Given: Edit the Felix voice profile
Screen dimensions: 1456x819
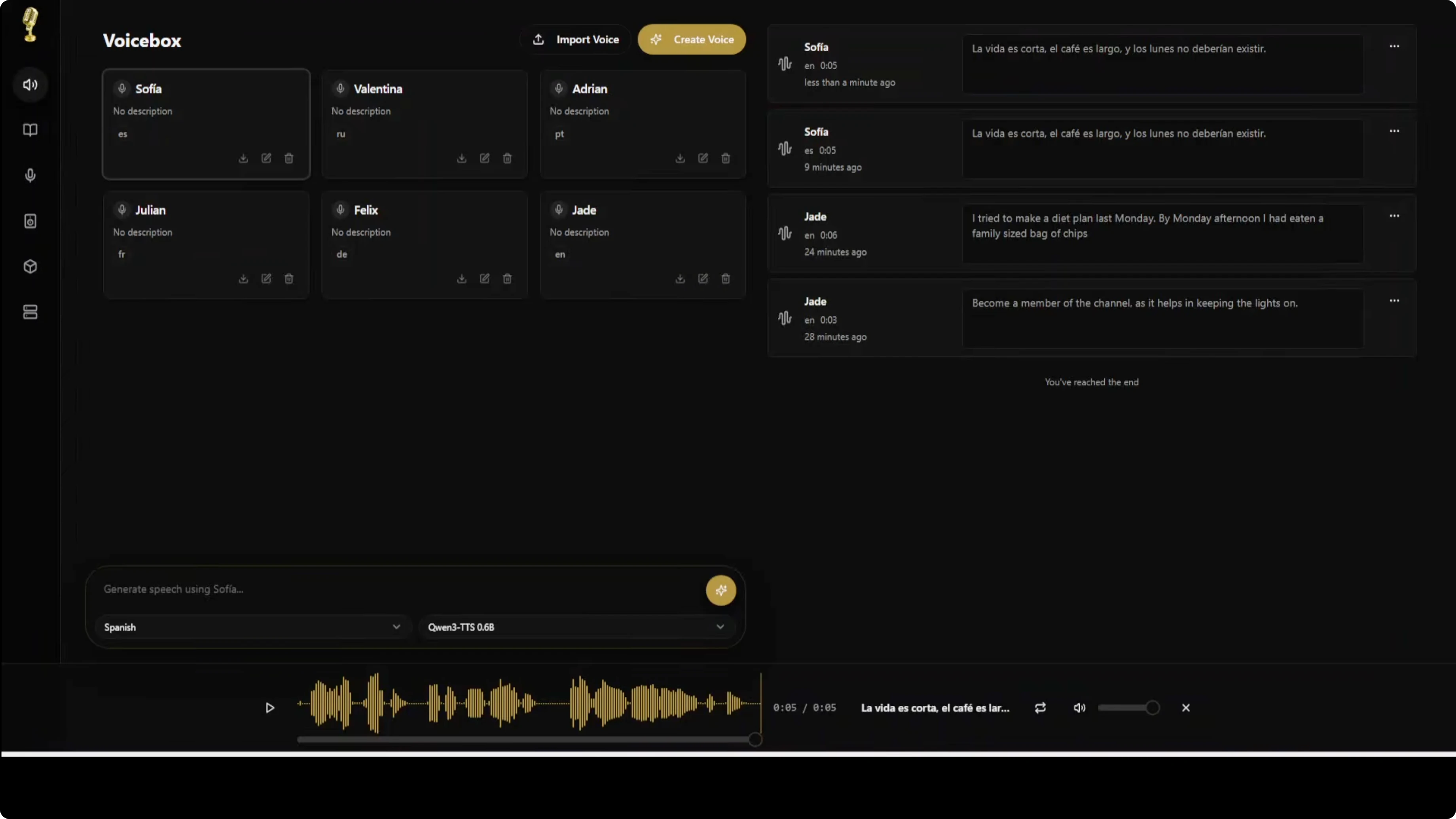Looking at the screenshot, I should [x=484, y=279].
